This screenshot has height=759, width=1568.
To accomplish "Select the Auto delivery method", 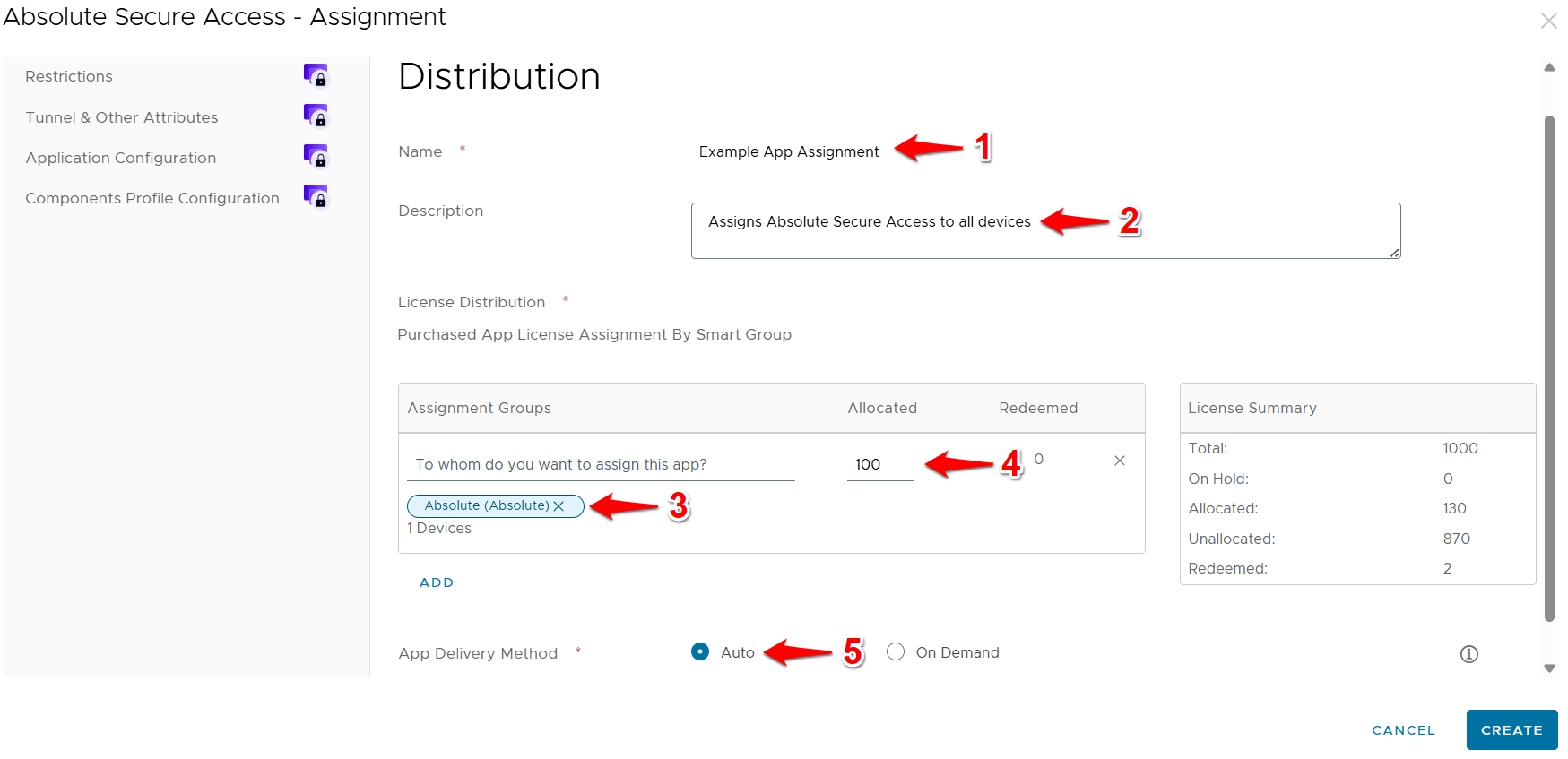I will (700, 652).
